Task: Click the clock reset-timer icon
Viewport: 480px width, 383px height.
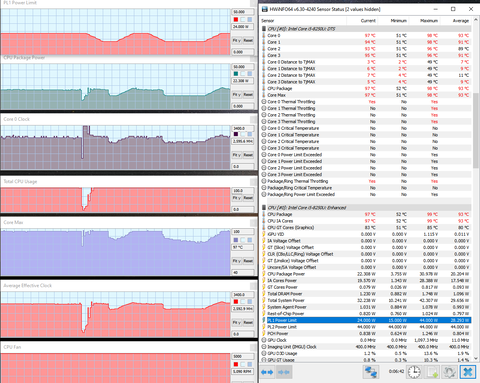Action: pyautogui.click(x=414, y=372)
